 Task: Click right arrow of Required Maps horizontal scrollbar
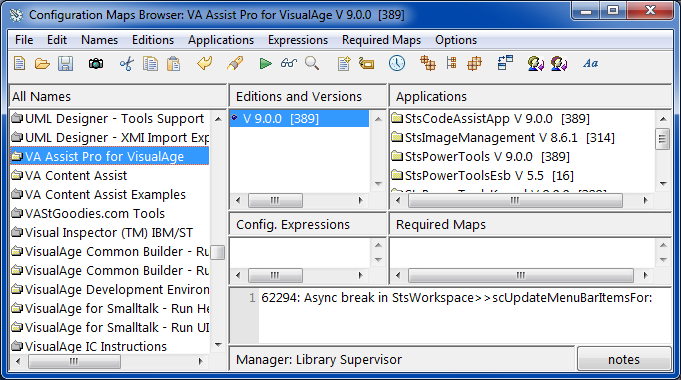(x=646, y=275)
